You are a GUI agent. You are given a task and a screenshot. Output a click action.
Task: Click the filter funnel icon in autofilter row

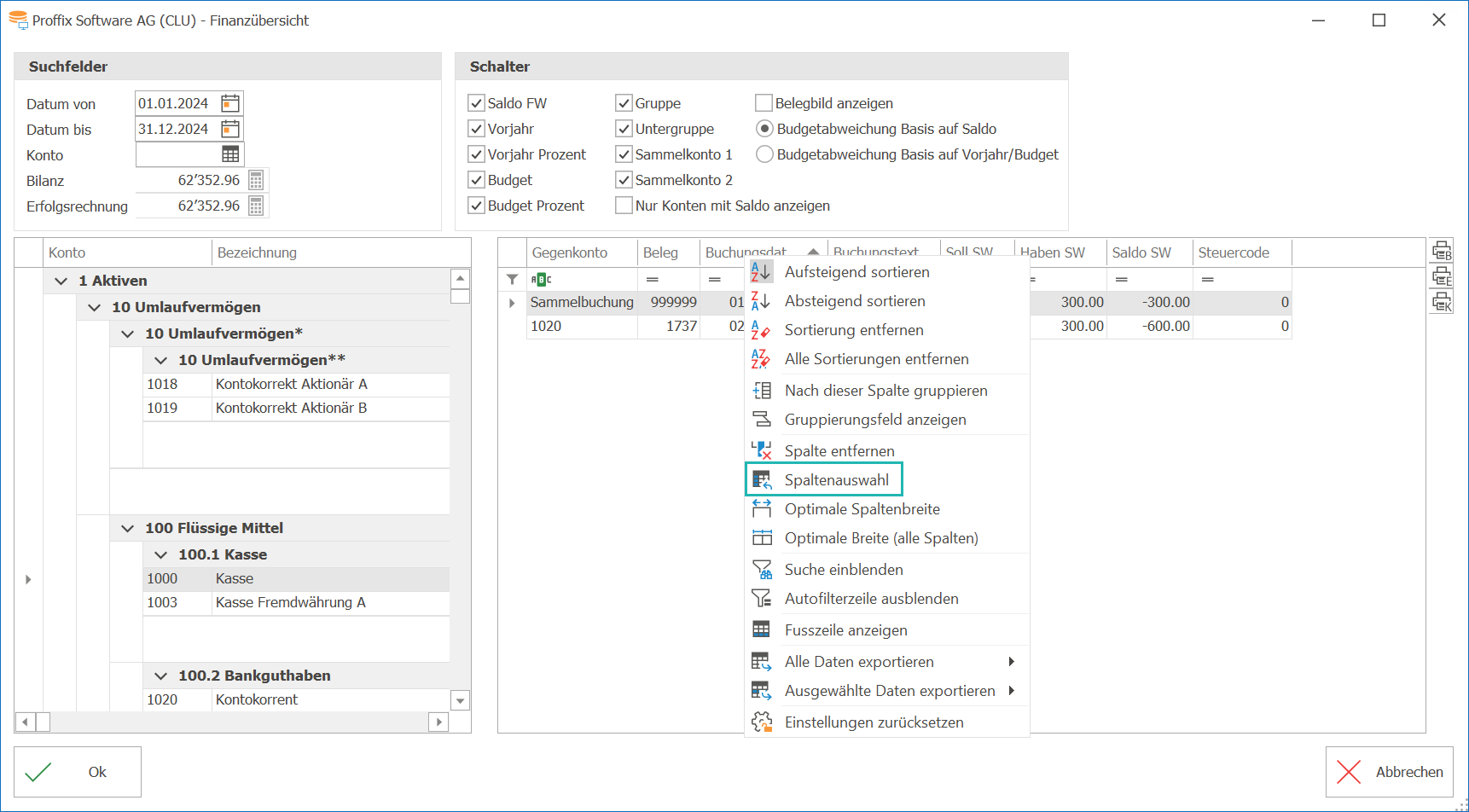click(x=512, y=279)
